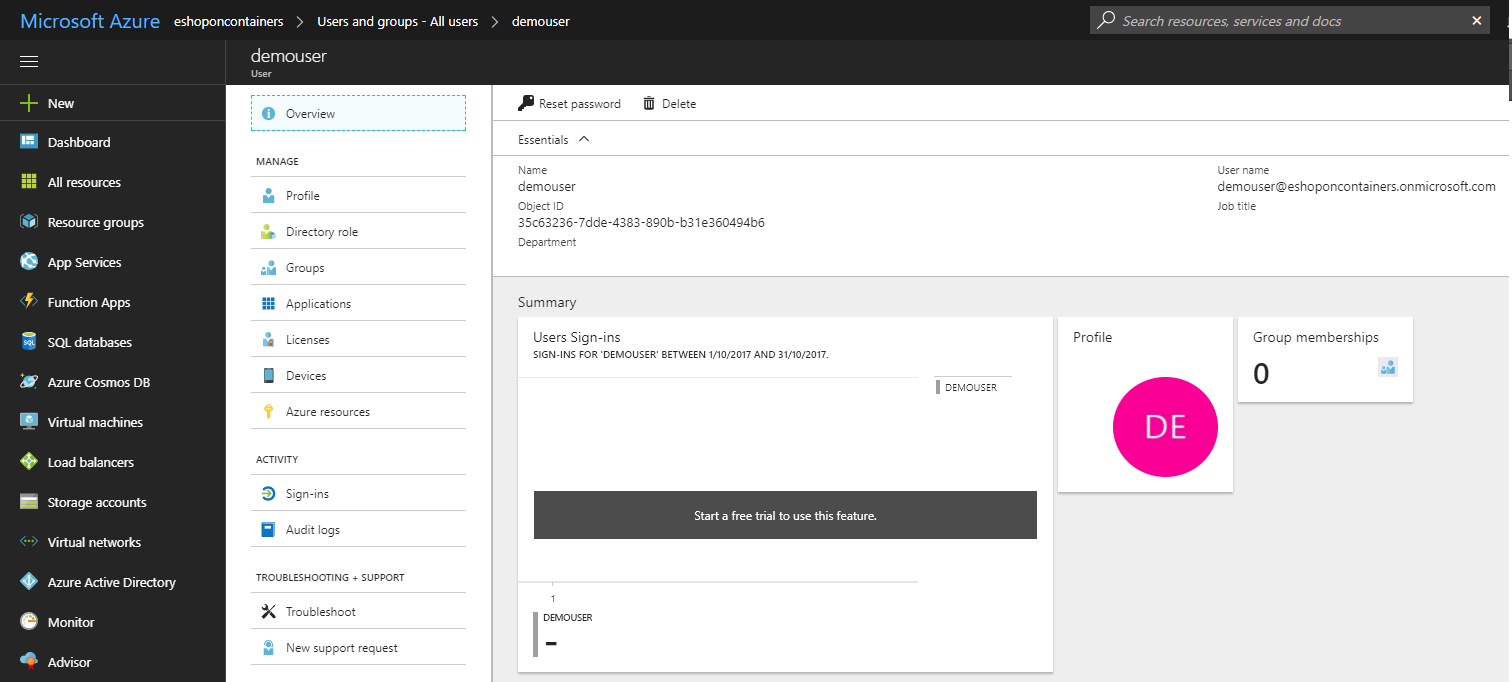
Task: Click the Overview info icon
Action: click(x=268, y=114)
